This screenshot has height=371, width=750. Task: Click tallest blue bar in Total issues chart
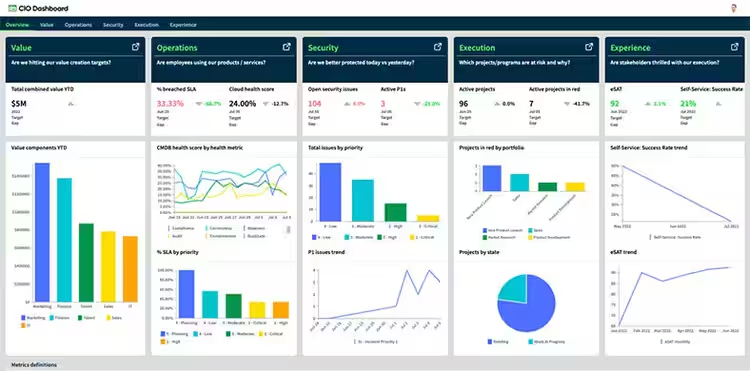(331, 192)
